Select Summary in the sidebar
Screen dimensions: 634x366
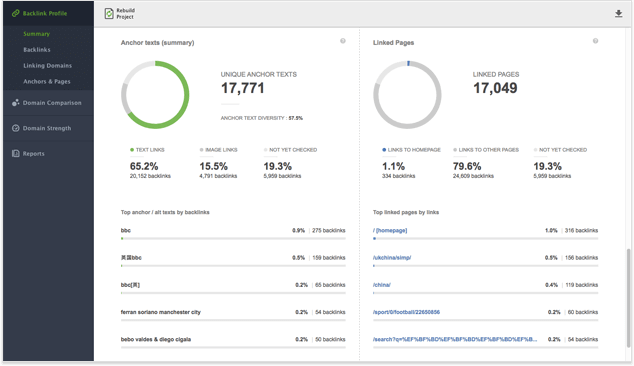[x=36, y=34]
